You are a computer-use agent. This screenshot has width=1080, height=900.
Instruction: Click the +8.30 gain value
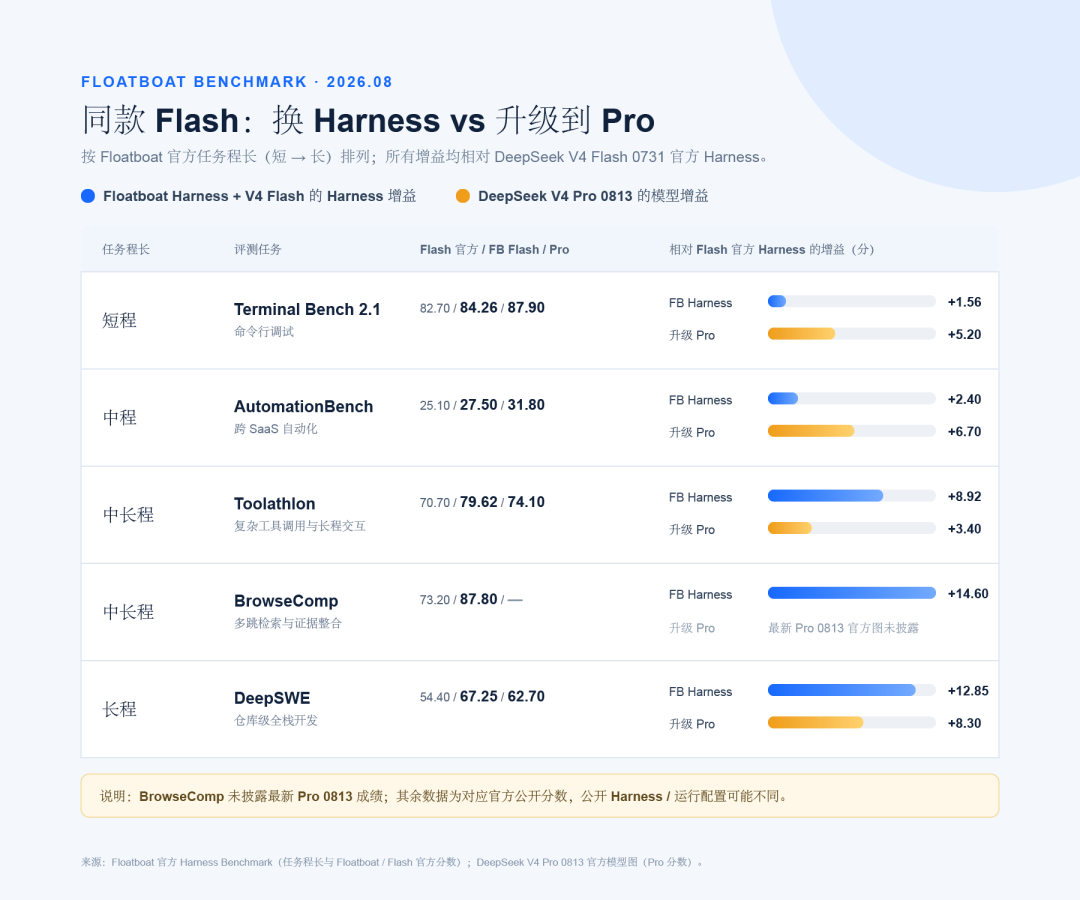964,722
